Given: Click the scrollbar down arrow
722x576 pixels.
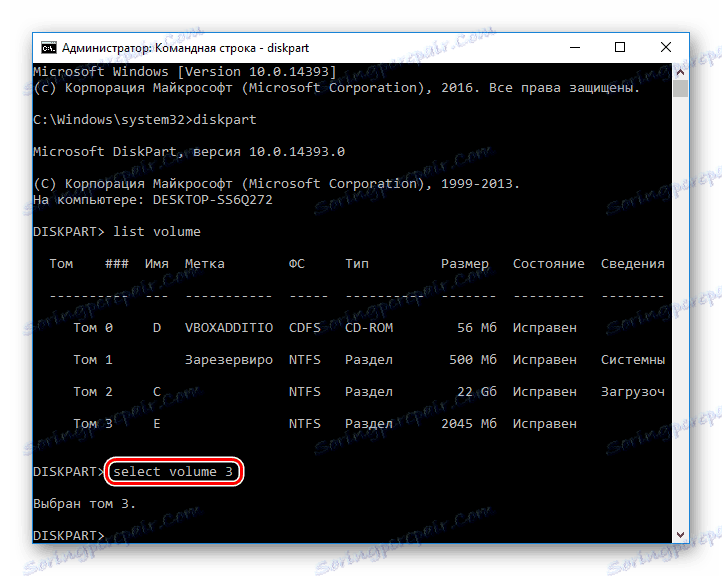Looking at the screenshot, I should click(680, 535).
